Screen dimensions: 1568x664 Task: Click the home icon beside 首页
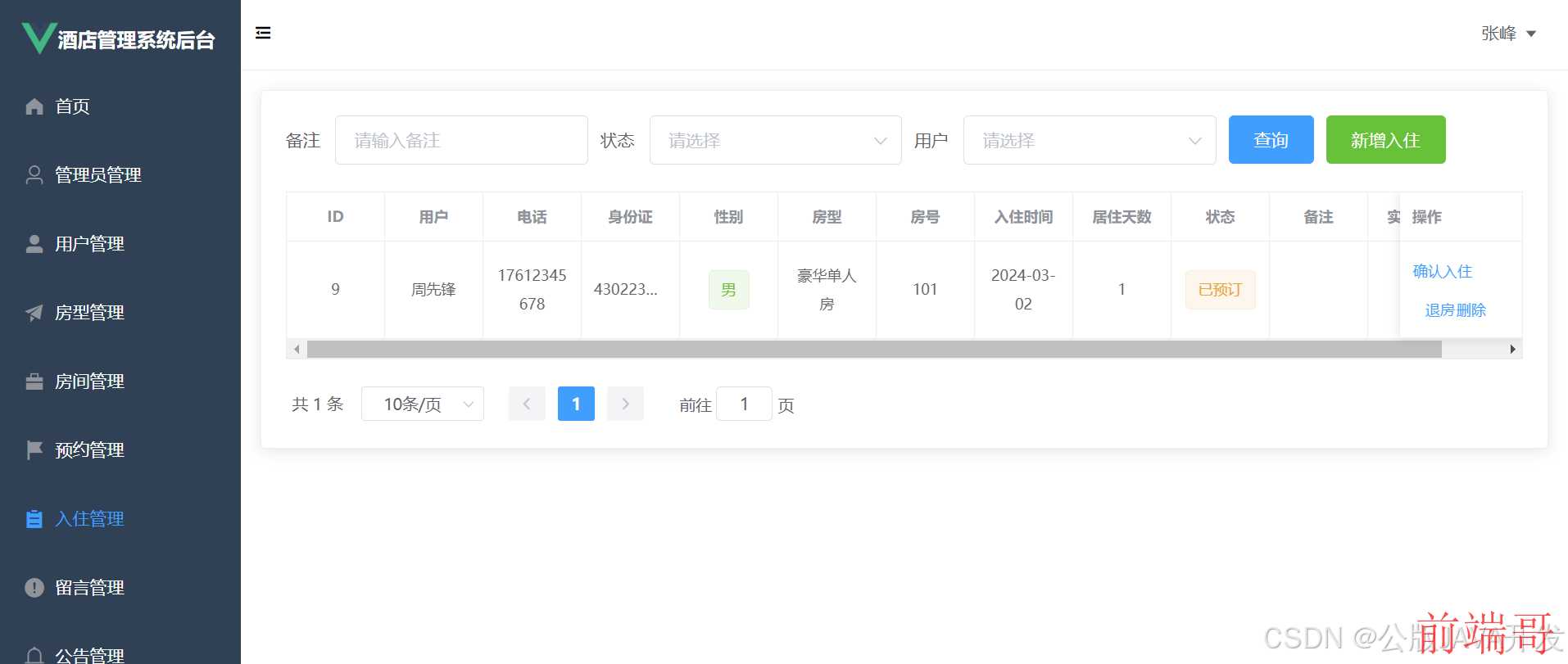coord(34,106)
